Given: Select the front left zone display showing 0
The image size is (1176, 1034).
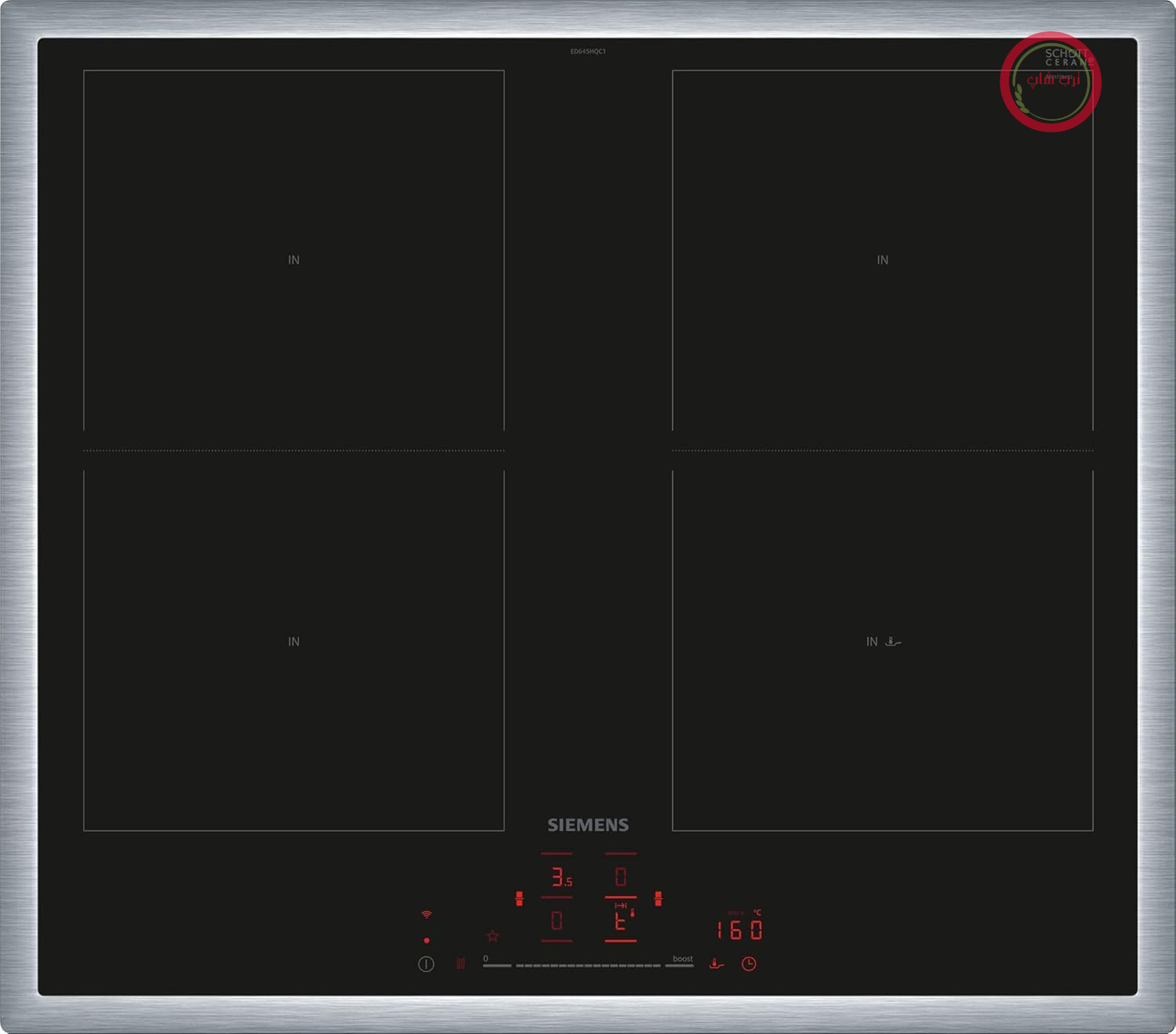Looking at the screenshot, I should coord(557,920).
